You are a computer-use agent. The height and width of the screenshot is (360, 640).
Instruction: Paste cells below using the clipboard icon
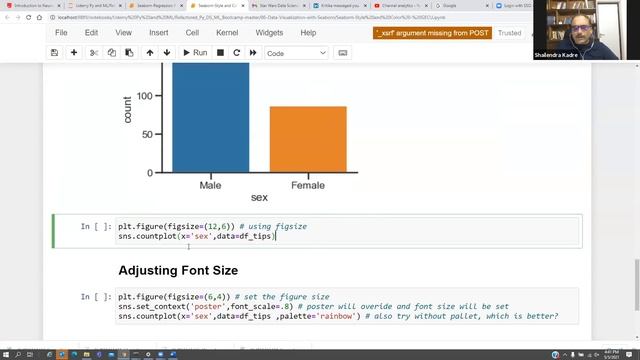point(129,53)
